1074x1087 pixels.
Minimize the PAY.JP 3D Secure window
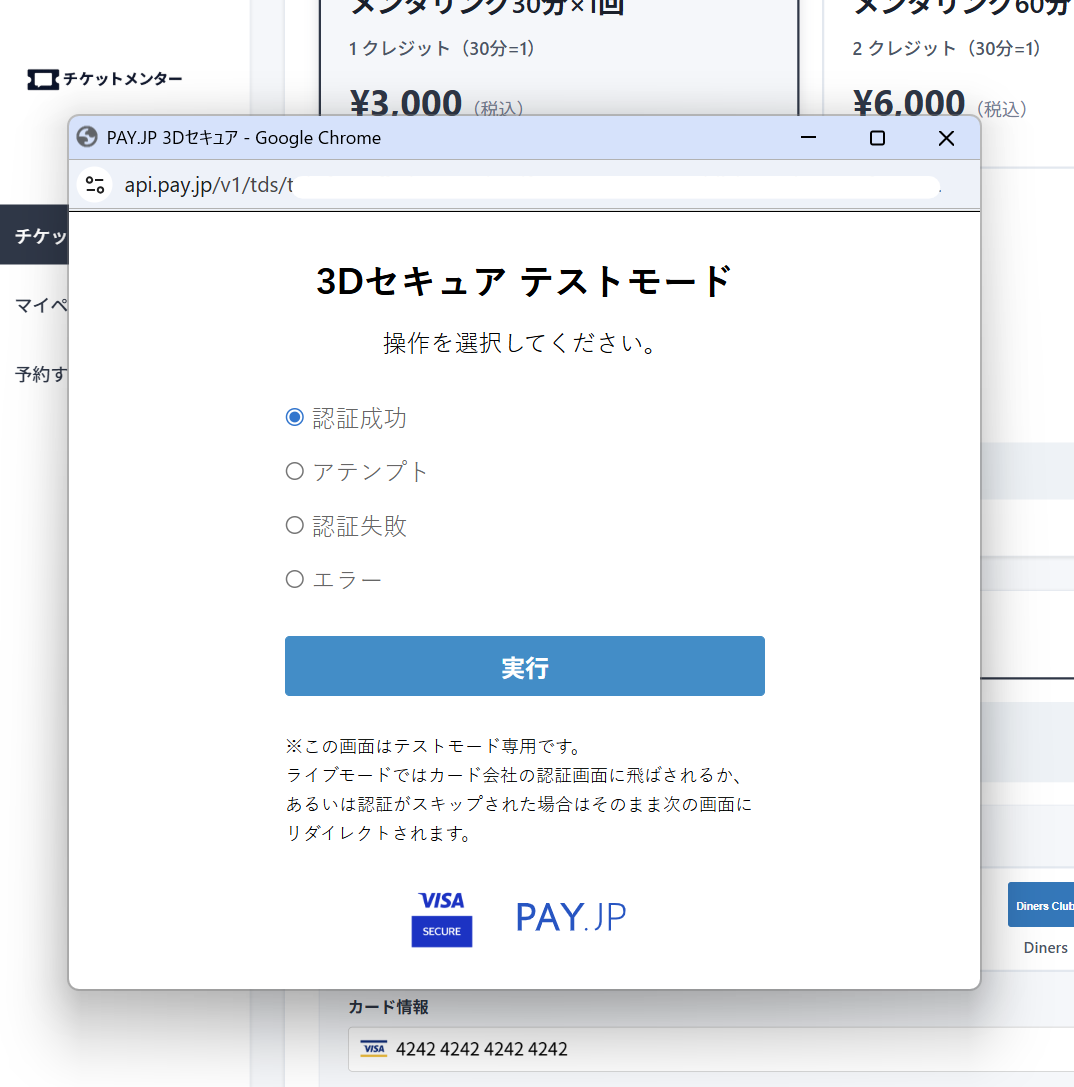pos(808,138)
